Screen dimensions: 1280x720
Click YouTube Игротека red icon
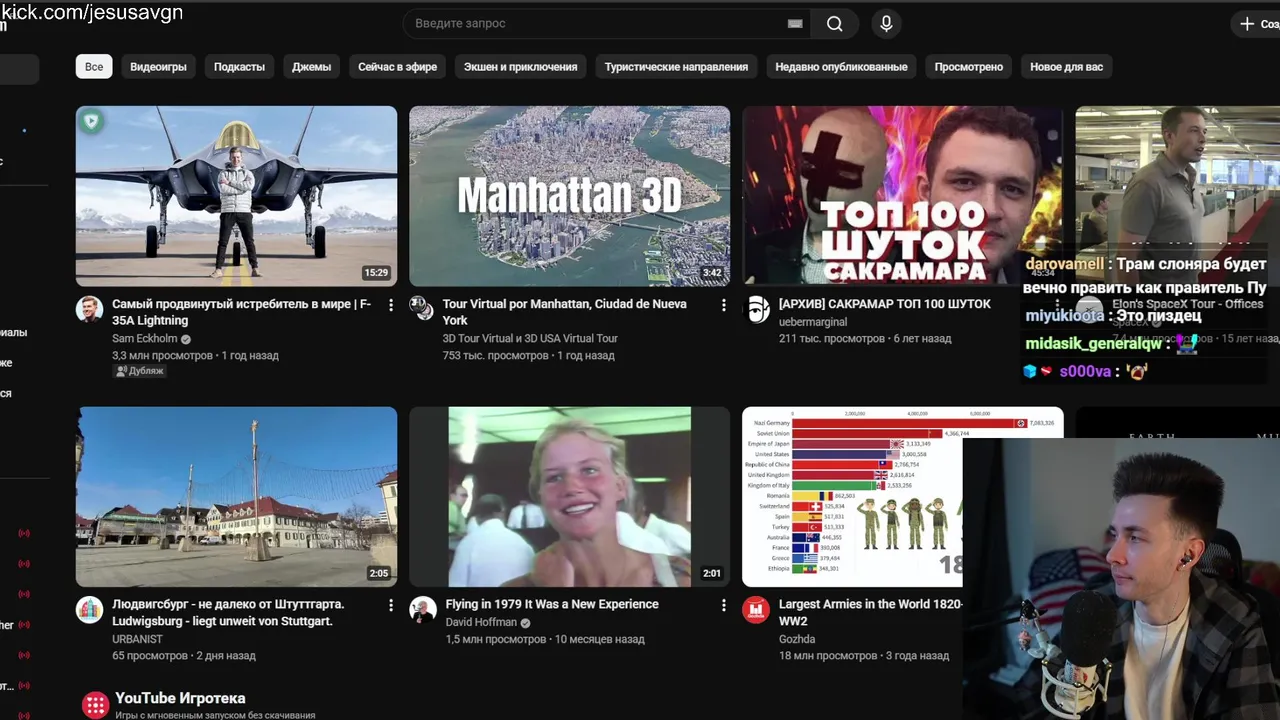95,705
